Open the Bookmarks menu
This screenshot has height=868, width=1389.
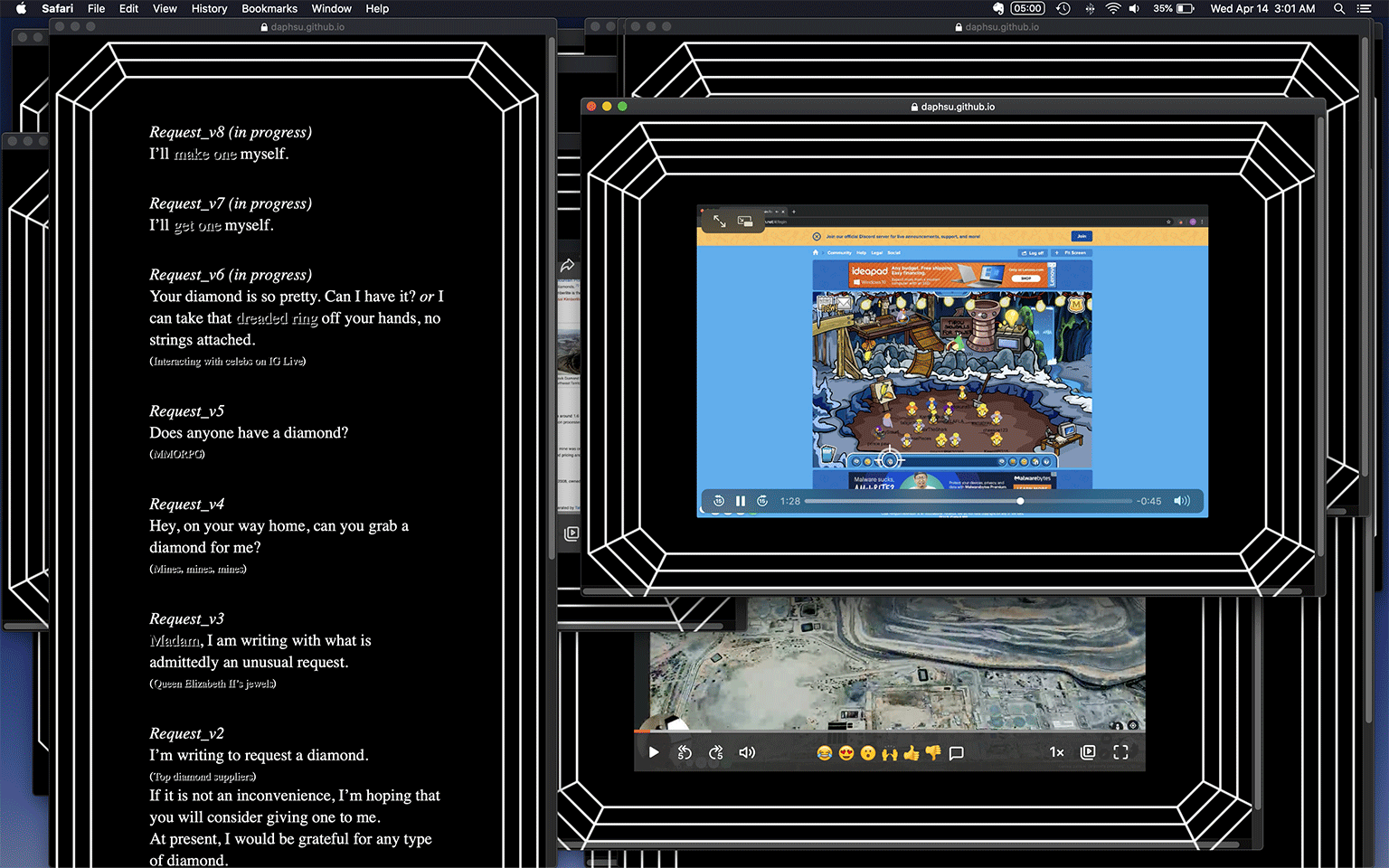tap(269, 9)
